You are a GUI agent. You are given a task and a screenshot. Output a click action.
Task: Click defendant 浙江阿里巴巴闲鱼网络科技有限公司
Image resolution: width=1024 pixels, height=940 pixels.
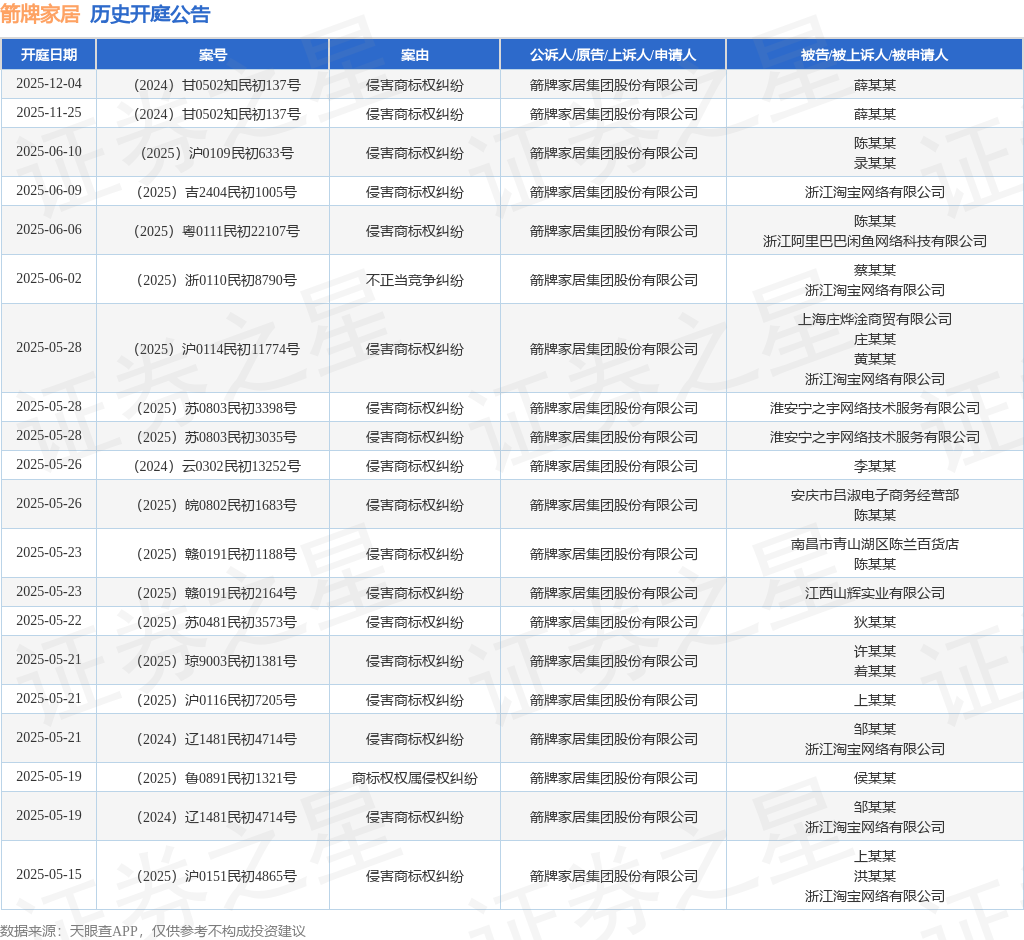tap(874, 241)
